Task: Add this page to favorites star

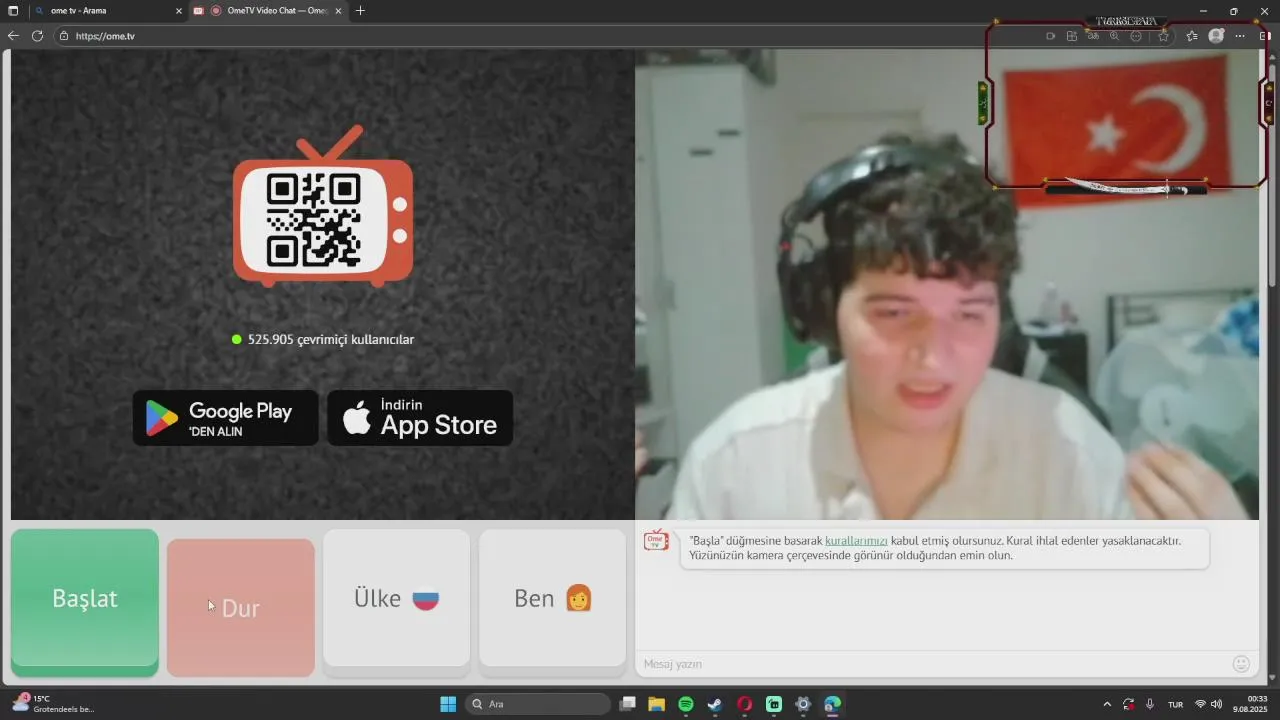Action: tap(1163, 36)
